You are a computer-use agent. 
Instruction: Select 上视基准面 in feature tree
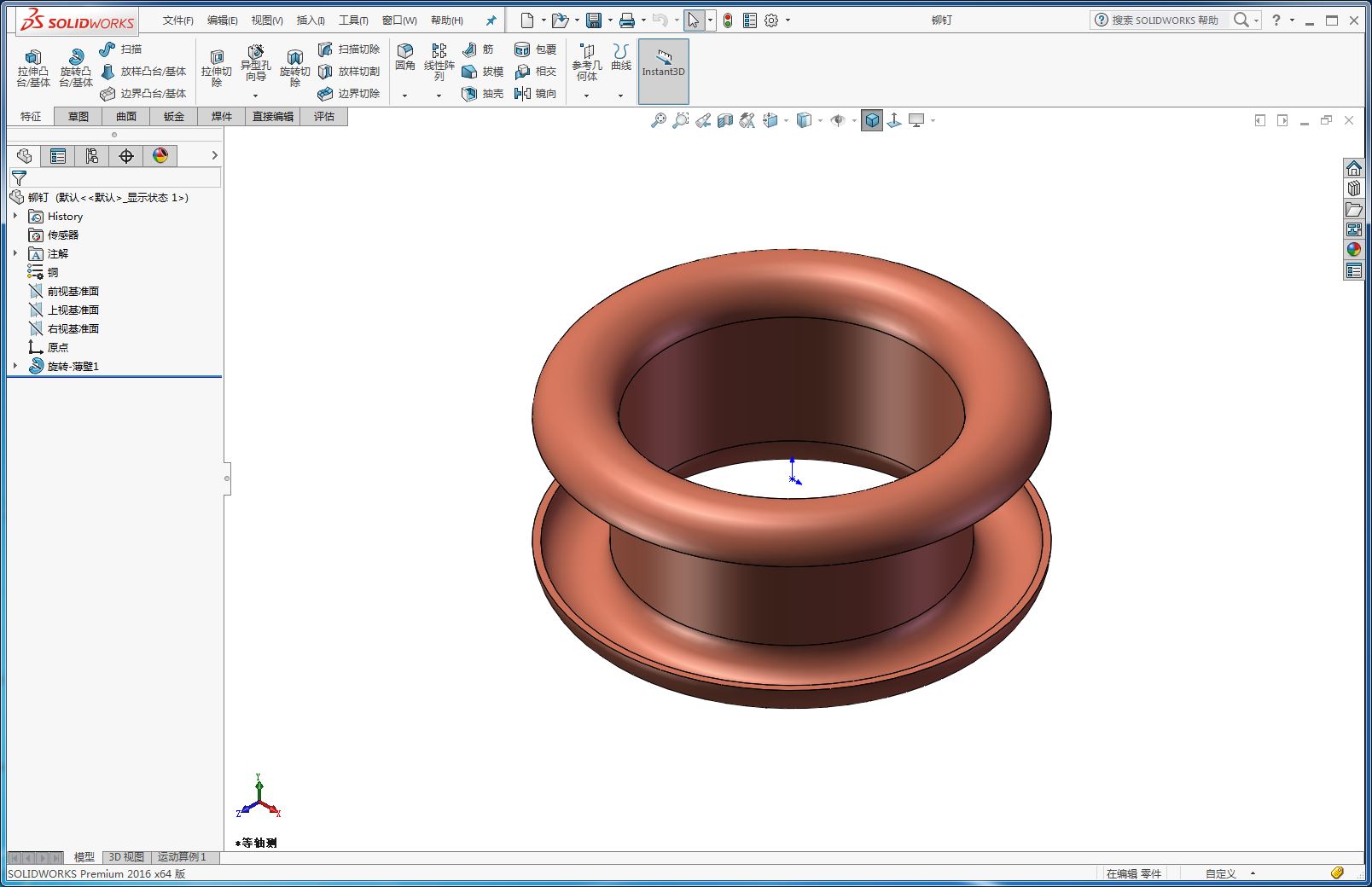[73, 310]
